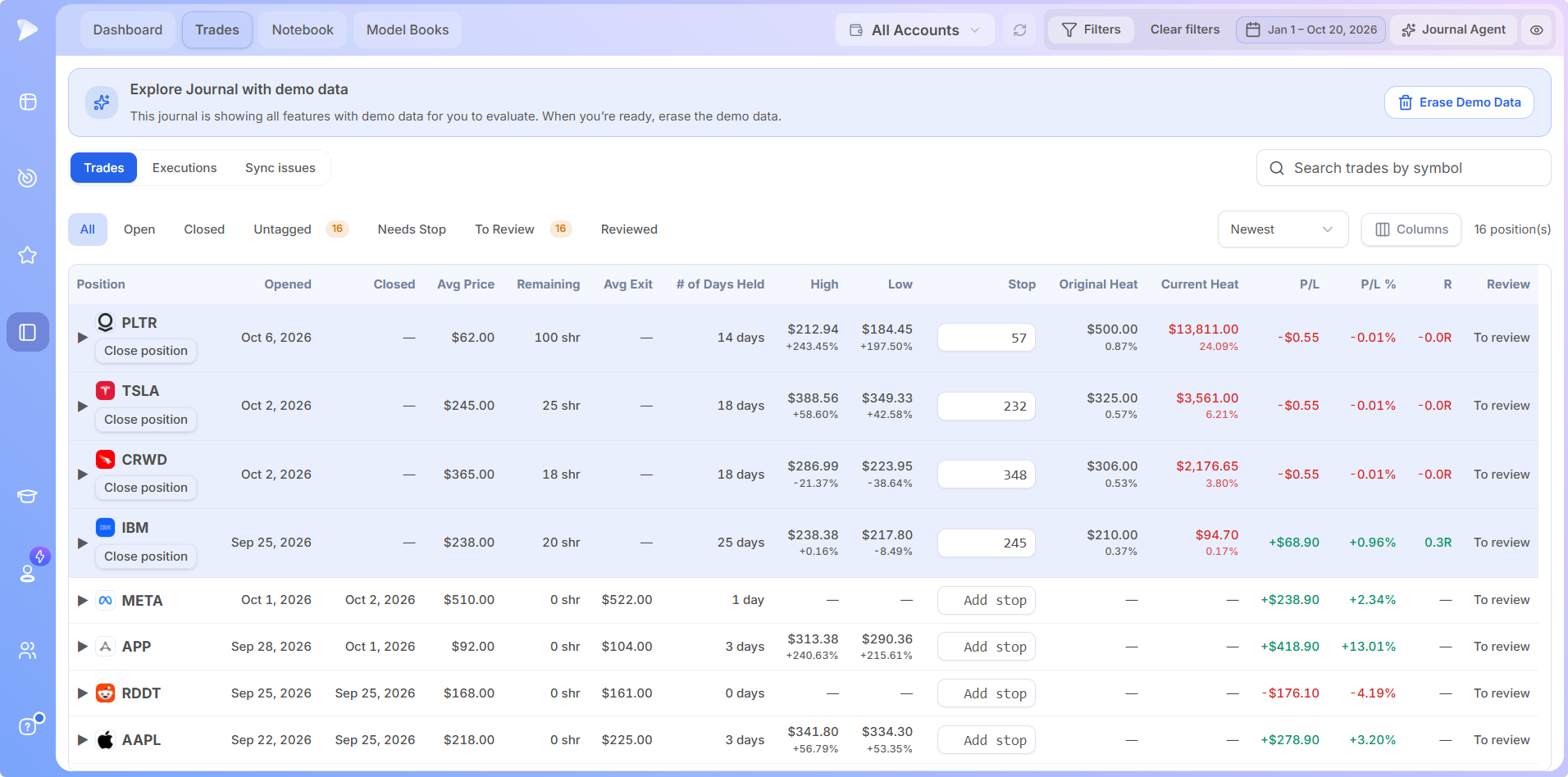Screen dimensions: 1568x777
Task: Click the app logo in the sidebar
Action: 27,30
